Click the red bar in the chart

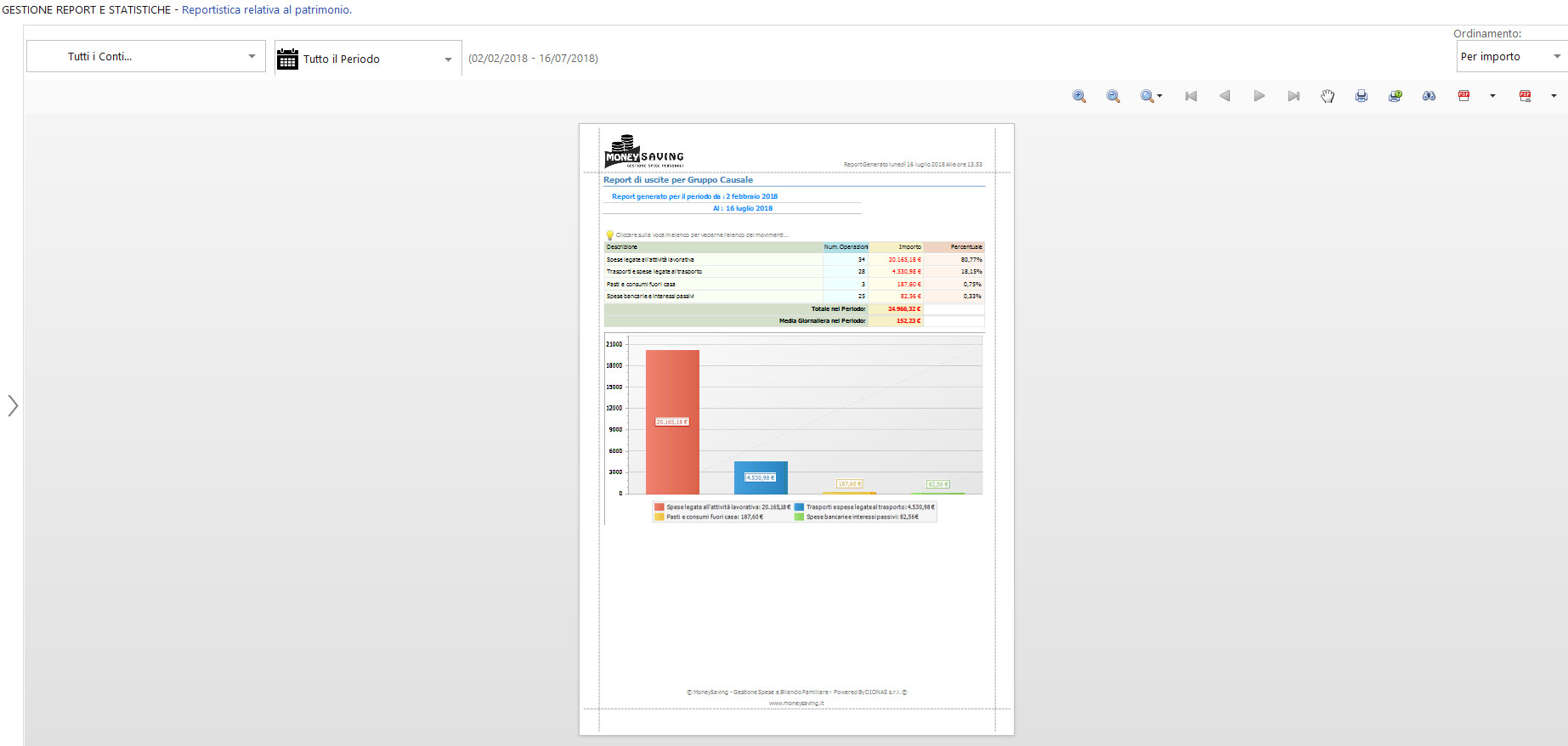point(672,422)
